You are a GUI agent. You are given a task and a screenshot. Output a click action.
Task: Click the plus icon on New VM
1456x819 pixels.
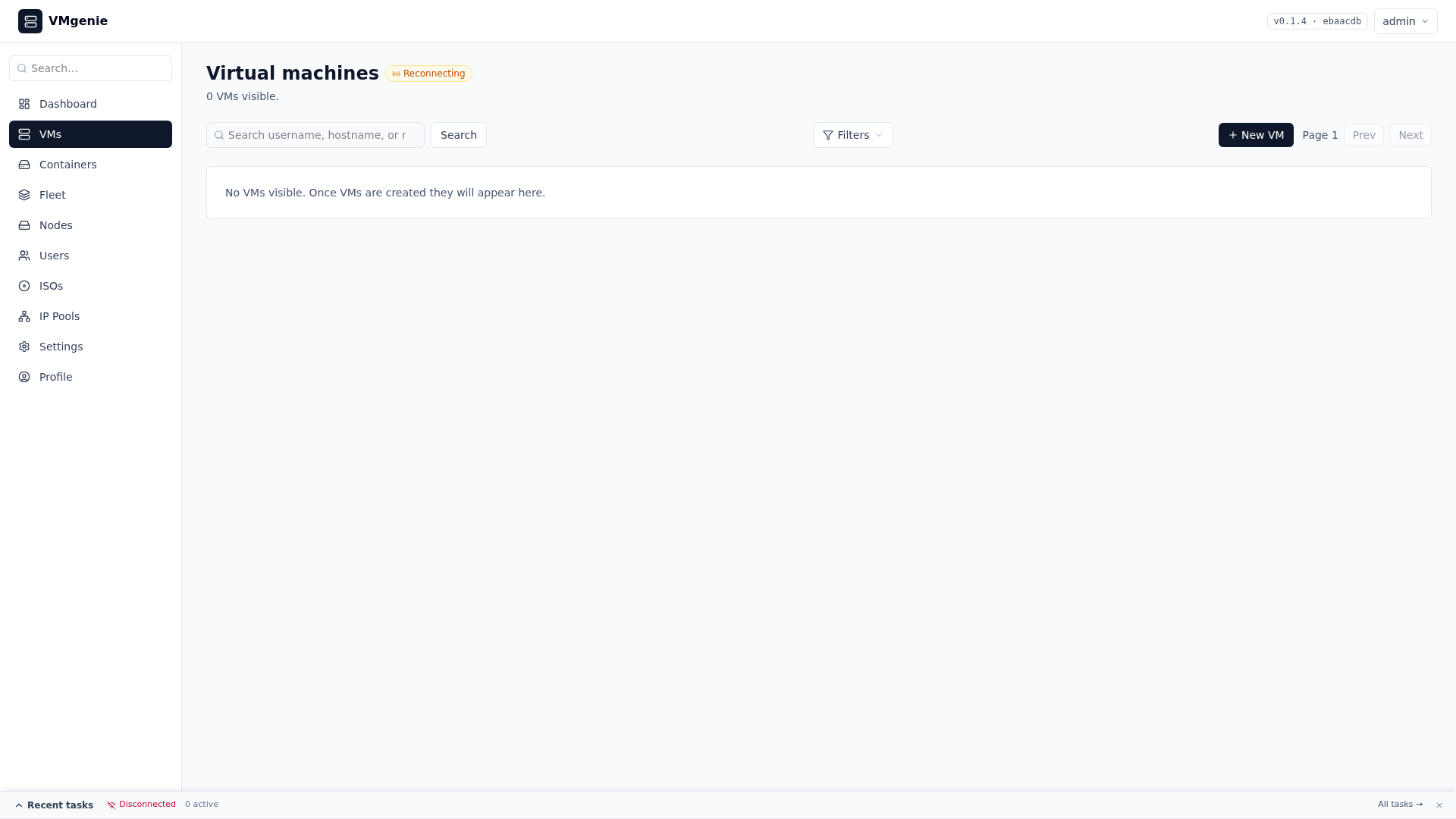coord(1233,135)
